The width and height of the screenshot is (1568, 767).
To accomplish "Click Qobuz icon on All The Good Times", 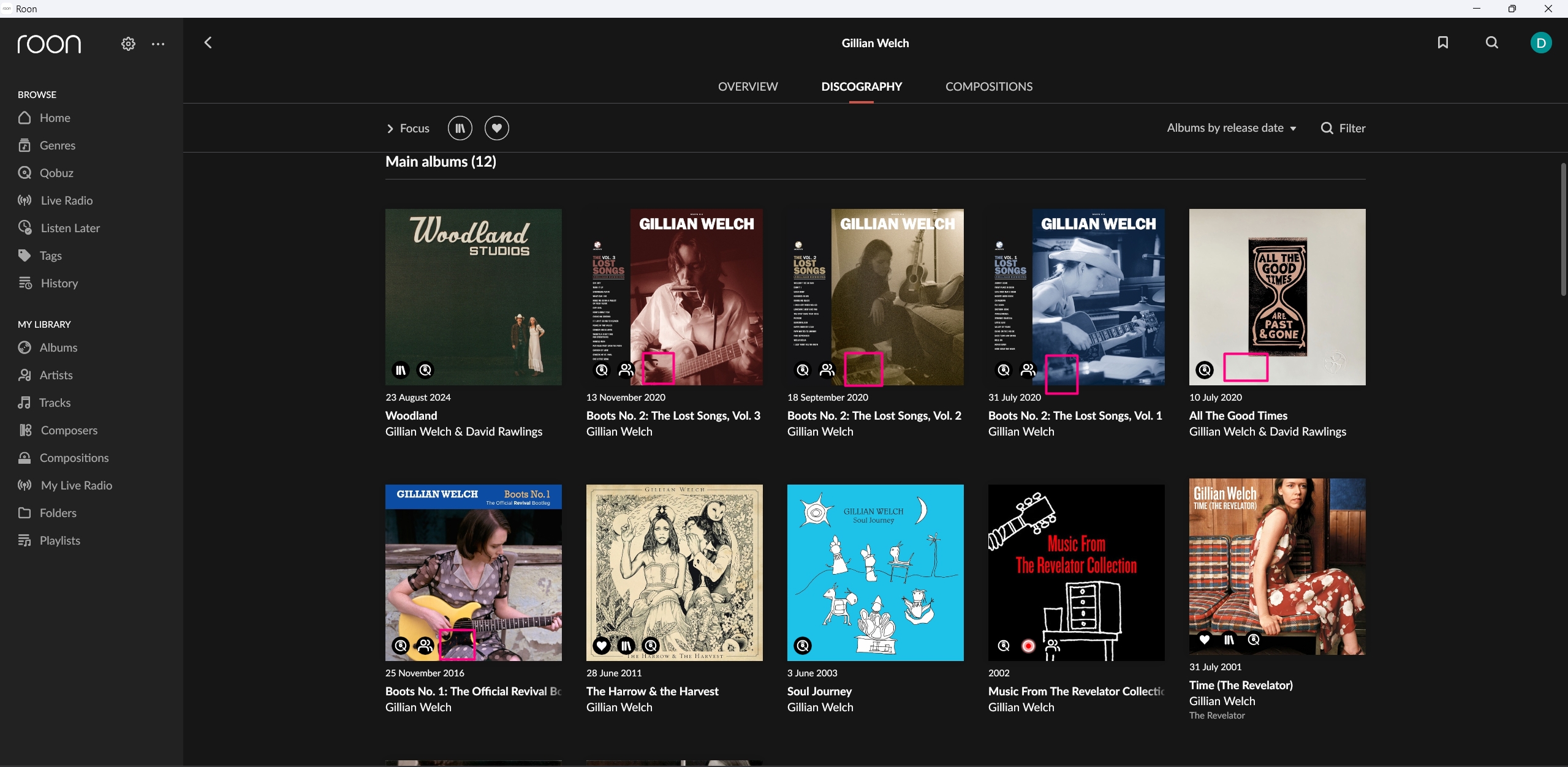I will point(1205,370).
